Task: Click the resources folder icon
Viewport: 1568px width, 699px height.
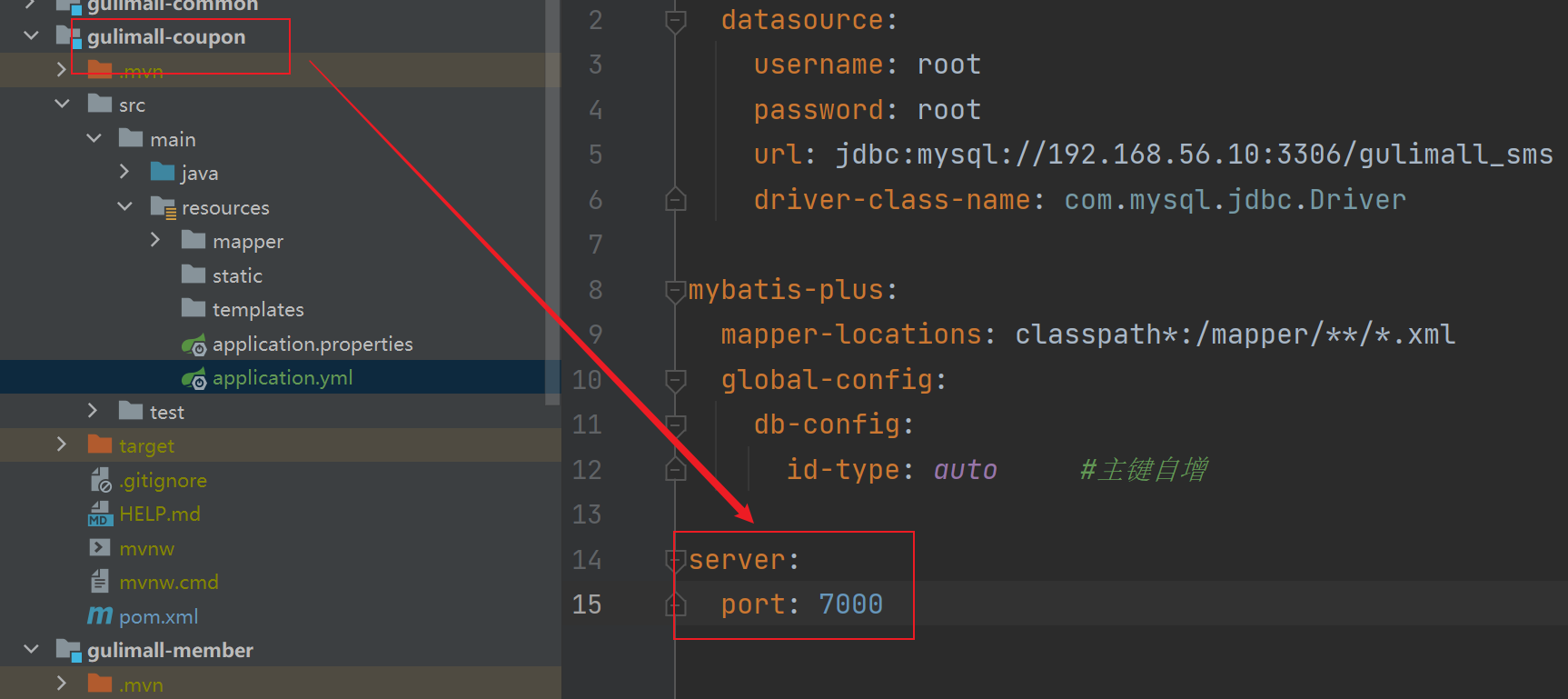Action: coord(164,207)
